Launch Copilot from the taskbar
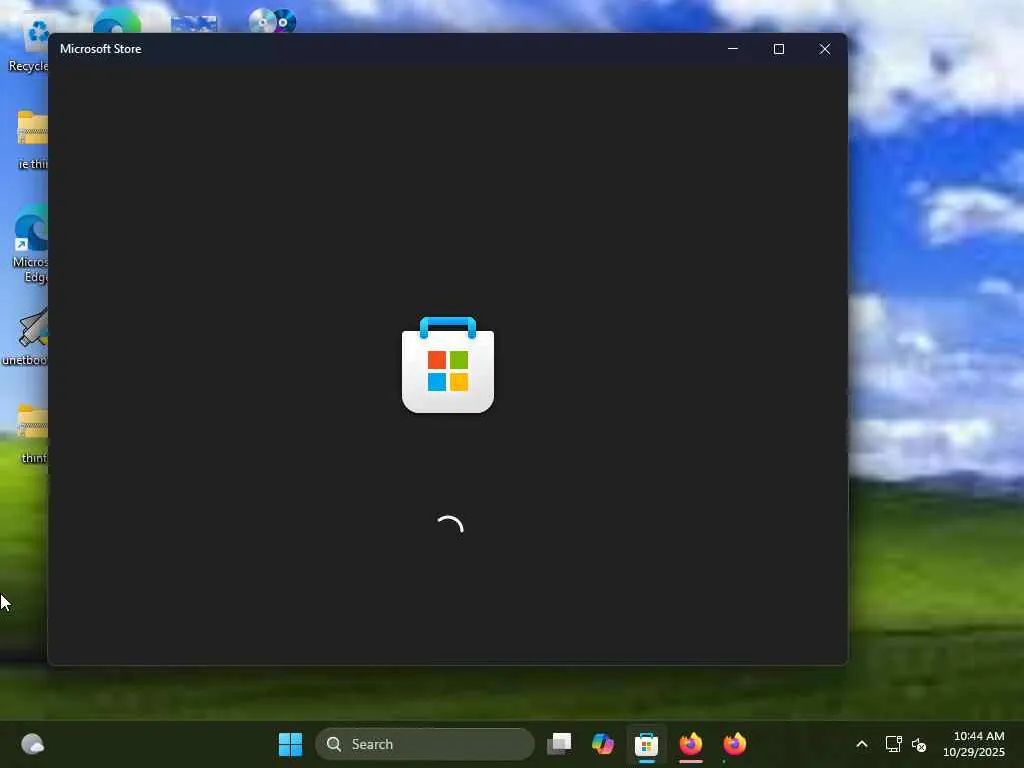This screenshot has width=1024, height=768. [602, 744]
